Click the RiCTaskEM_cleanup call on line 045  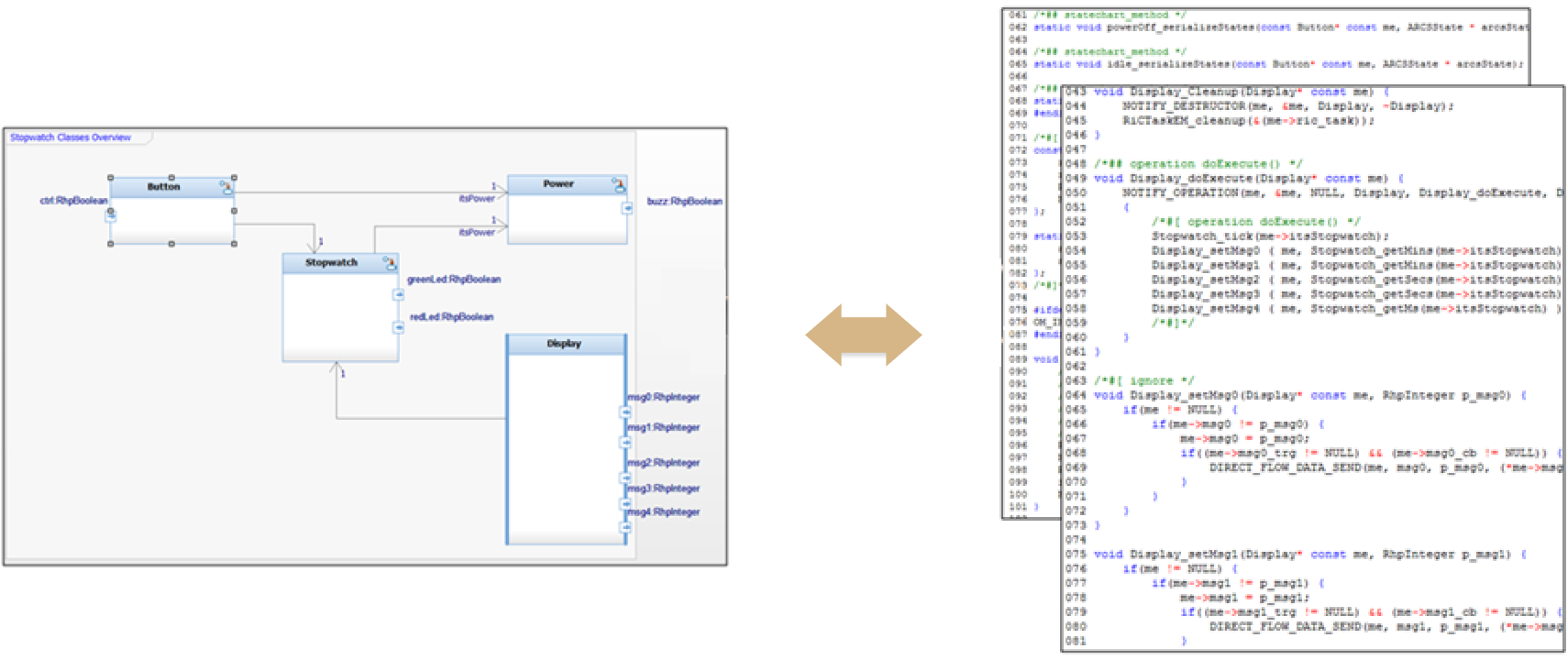[x=1248, y=121]
